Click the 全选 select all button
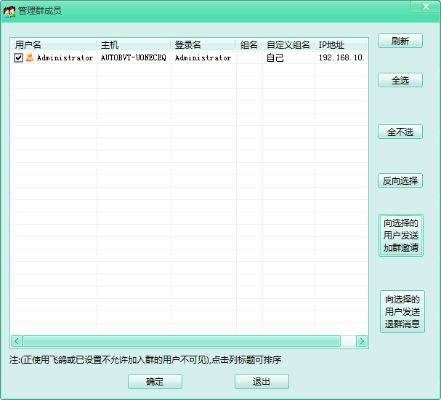 [x=400, y=80]
